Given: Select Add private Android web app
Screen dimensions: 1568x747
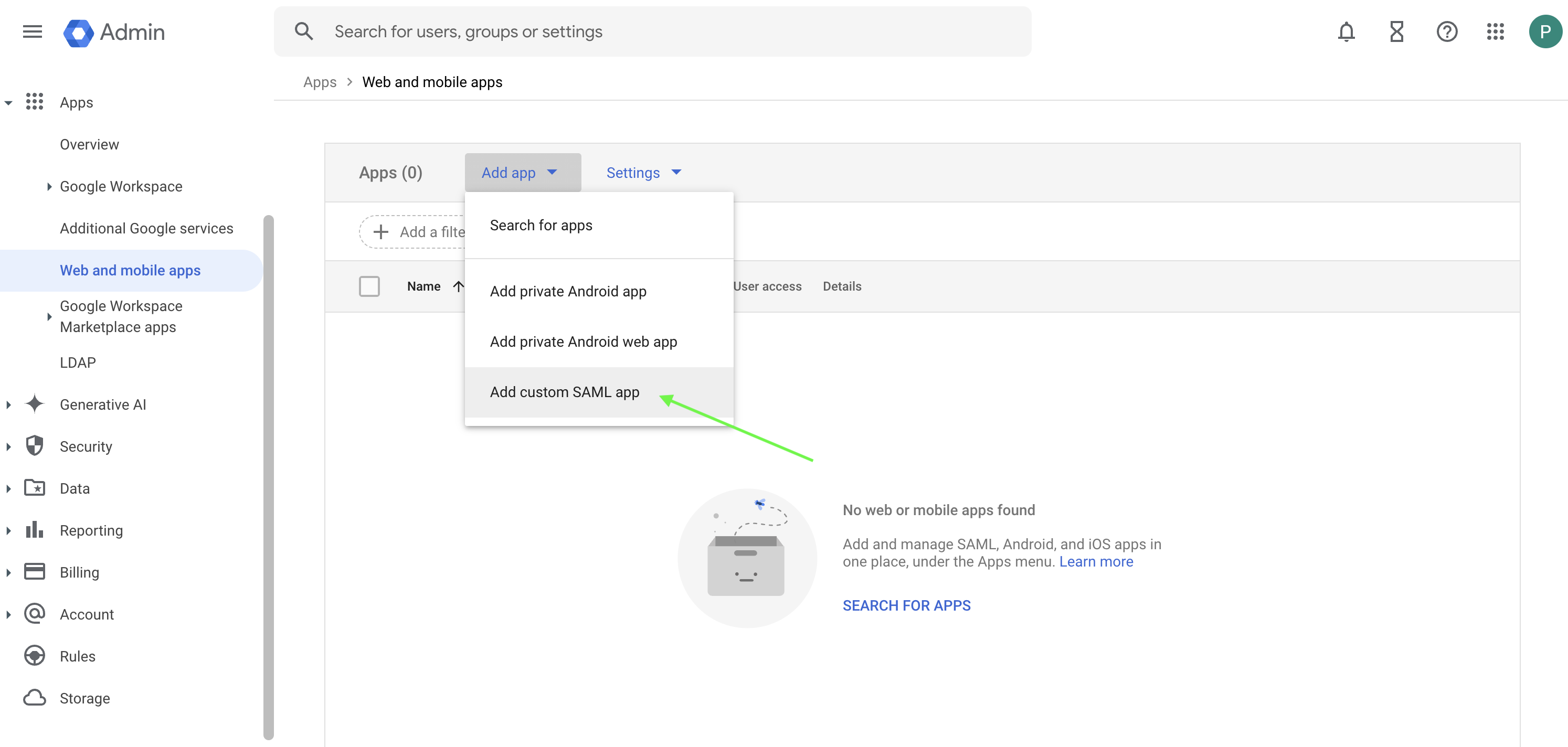Looking at the screenshot, I should click(583, 342).
